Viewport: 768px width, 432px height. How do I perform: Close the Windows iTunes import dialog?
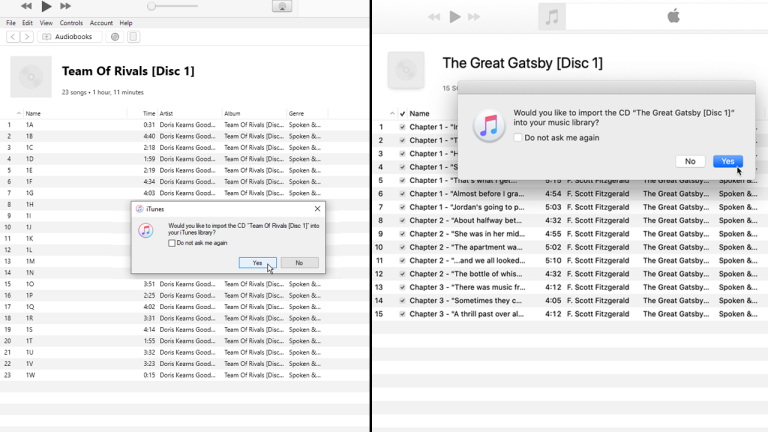click(x=317, y=209)
